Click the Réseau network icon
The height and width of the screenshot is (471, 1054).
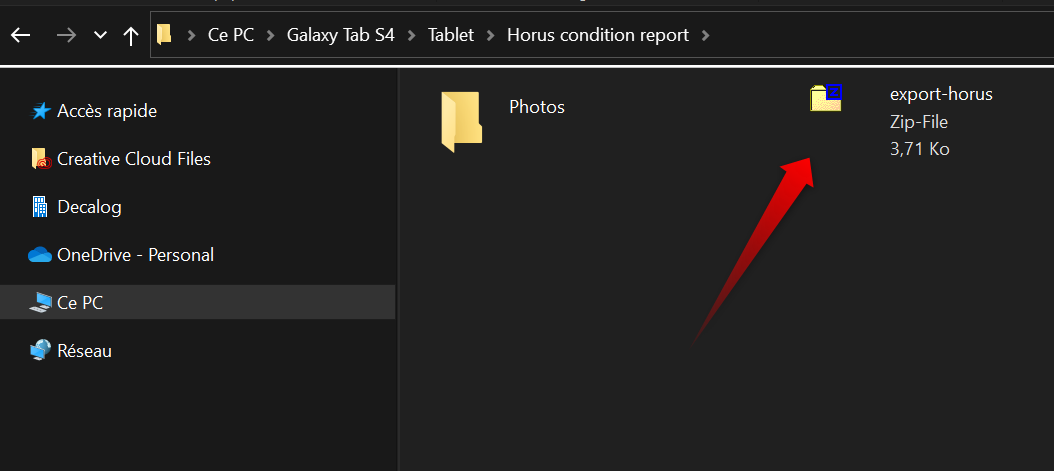(x=40, y=351)
